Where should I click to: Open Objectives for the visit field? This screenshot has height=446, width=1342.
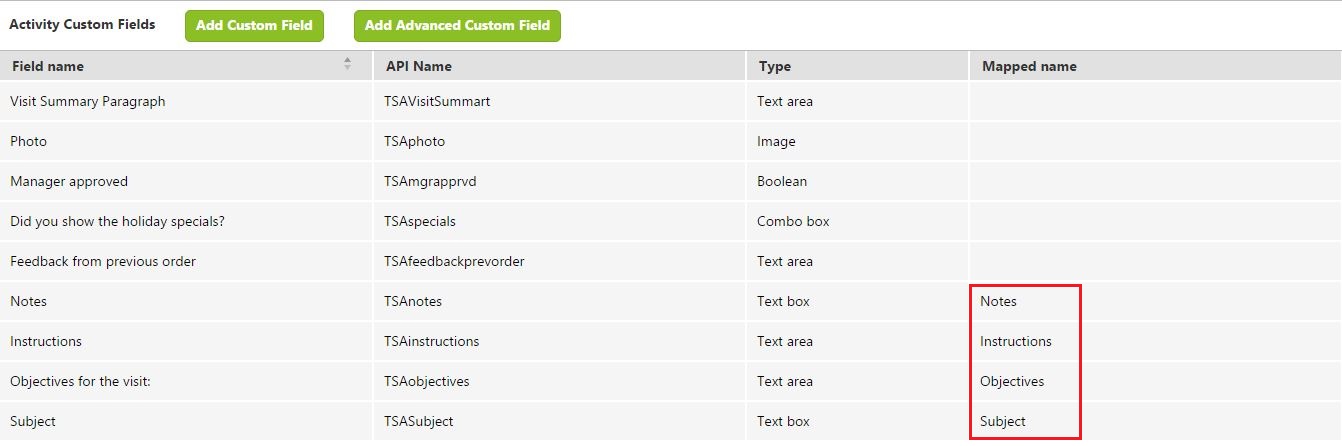[80, 381]
